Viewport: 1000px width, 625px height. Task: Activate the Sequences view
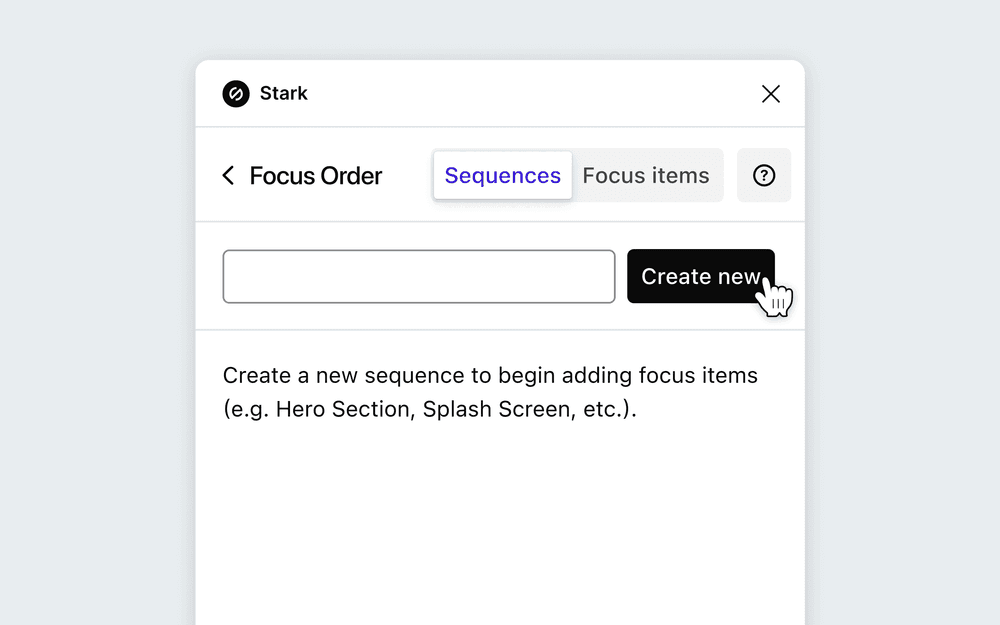coord(502,175)
